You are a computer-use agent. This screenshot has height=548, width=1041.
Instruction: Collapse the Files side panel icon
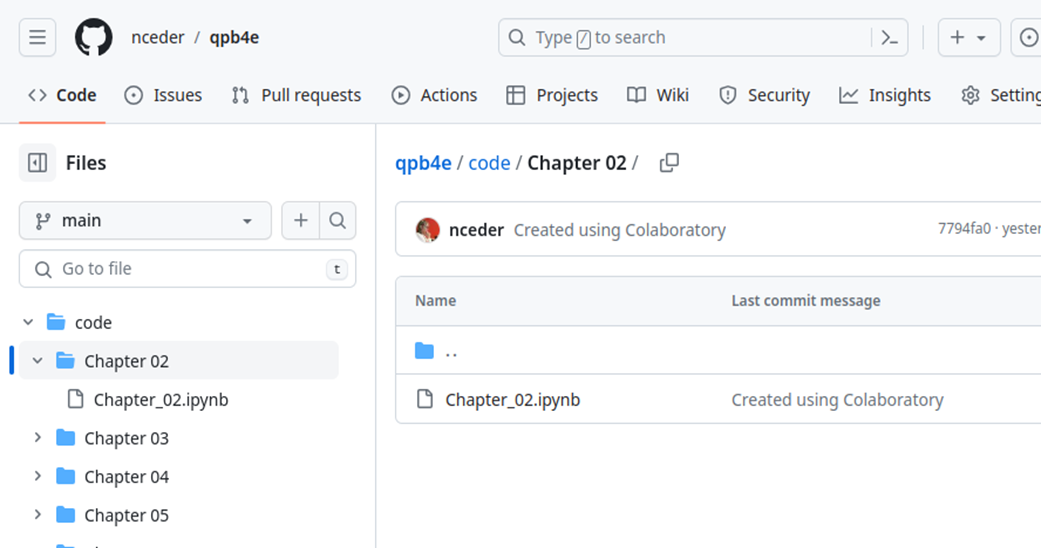pyautogui.click(x=38, y=163)
